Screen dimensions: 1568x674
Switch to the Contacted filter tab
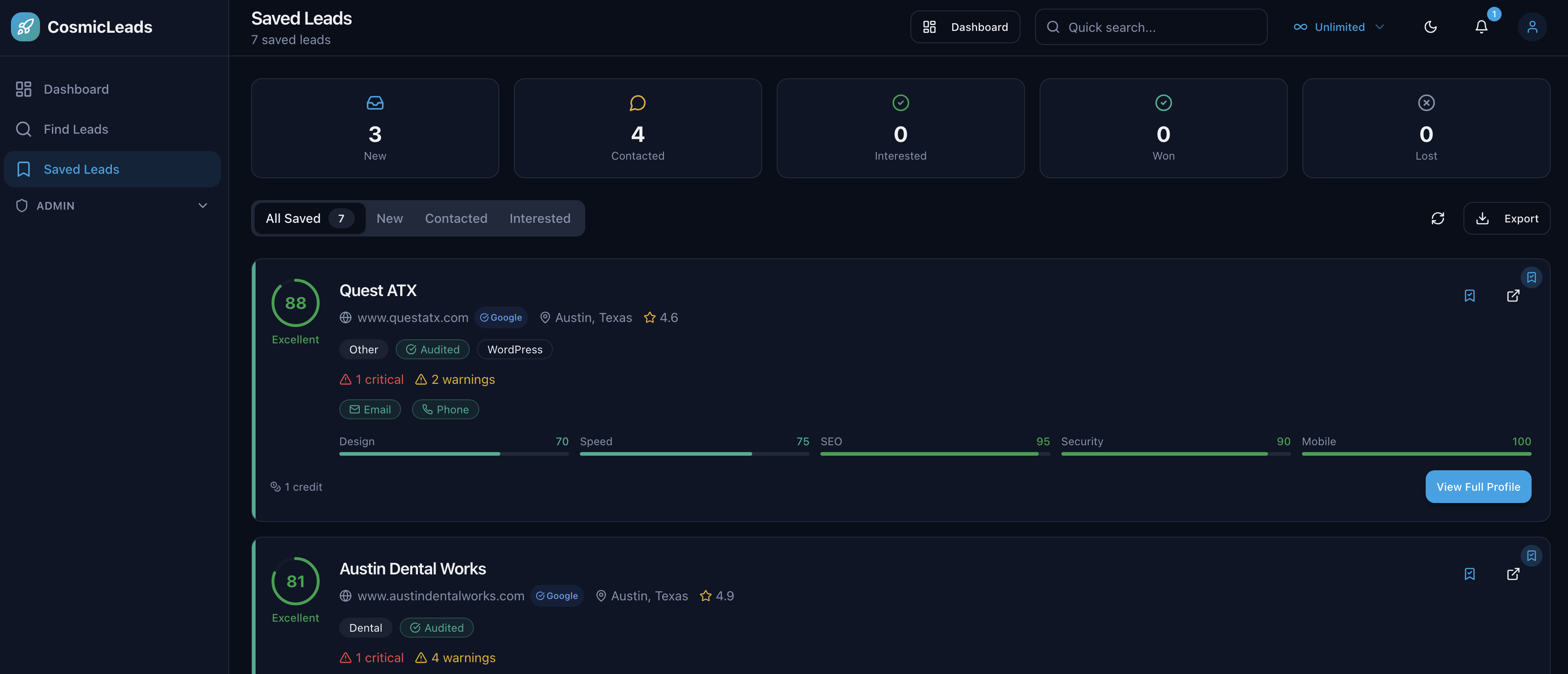pyautogui.click(x=456, y=218)
